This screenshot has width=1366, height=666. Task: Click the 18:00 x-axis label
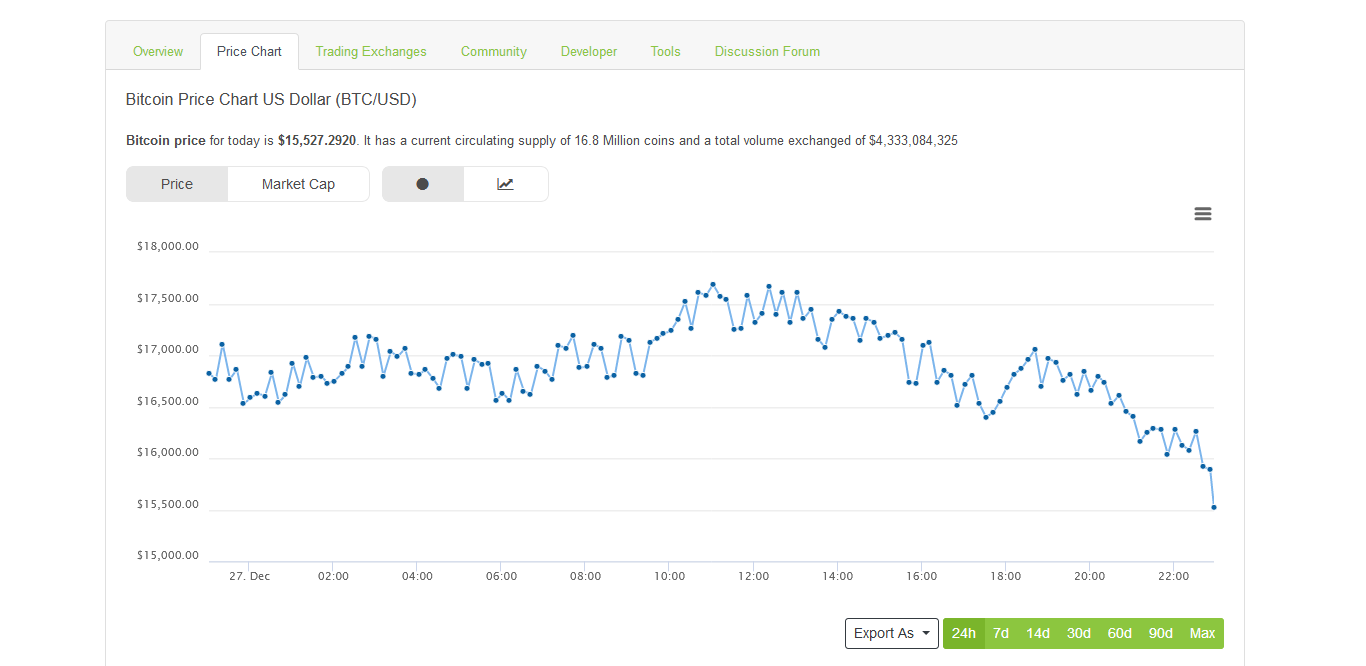click(x=1005, y=576)
